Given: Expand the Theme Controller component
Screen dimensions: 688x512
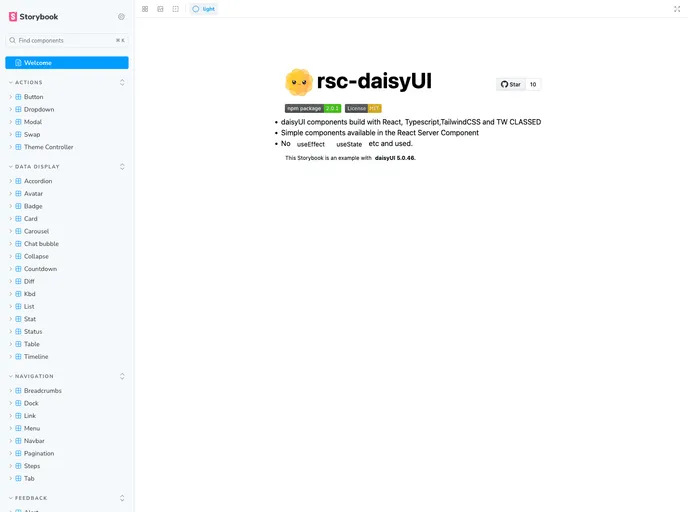Looking at the screenshot, I should pyautogui.click(x=67, y=147).
